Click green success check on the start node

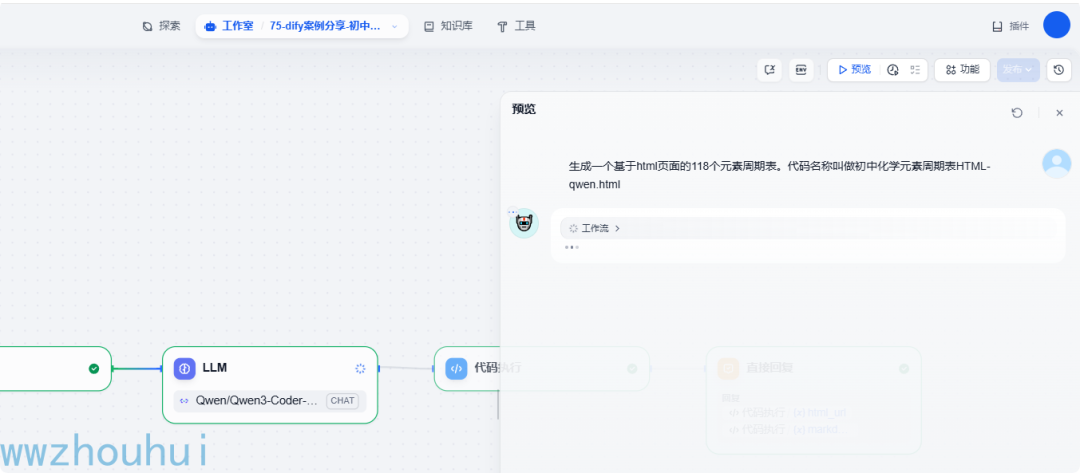pyautogui.click(x=94, y=368)
